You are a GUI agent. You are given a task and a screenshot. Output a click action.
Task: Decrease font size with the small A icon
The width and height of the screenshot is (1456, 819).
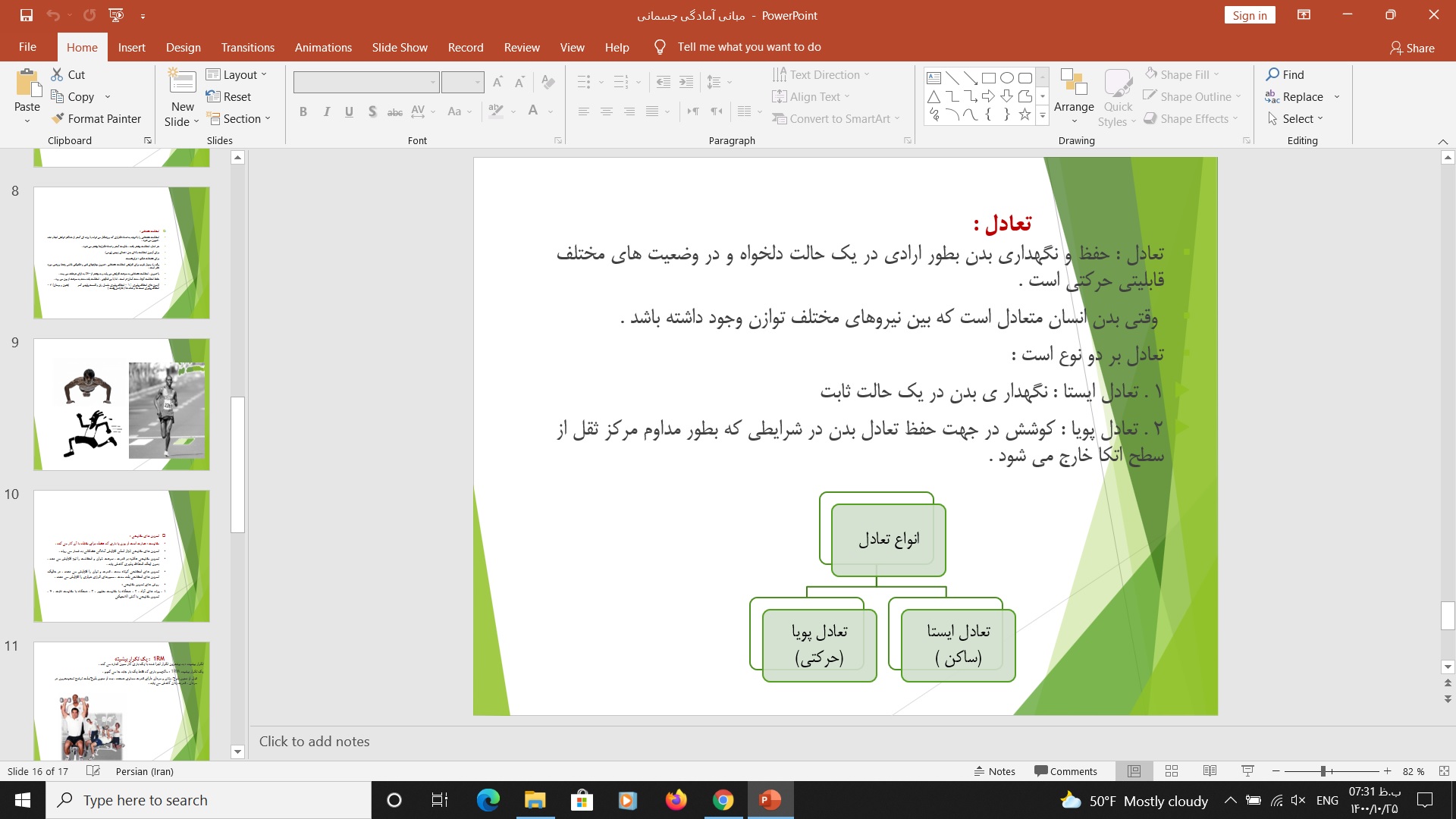[x=519, y=82]
